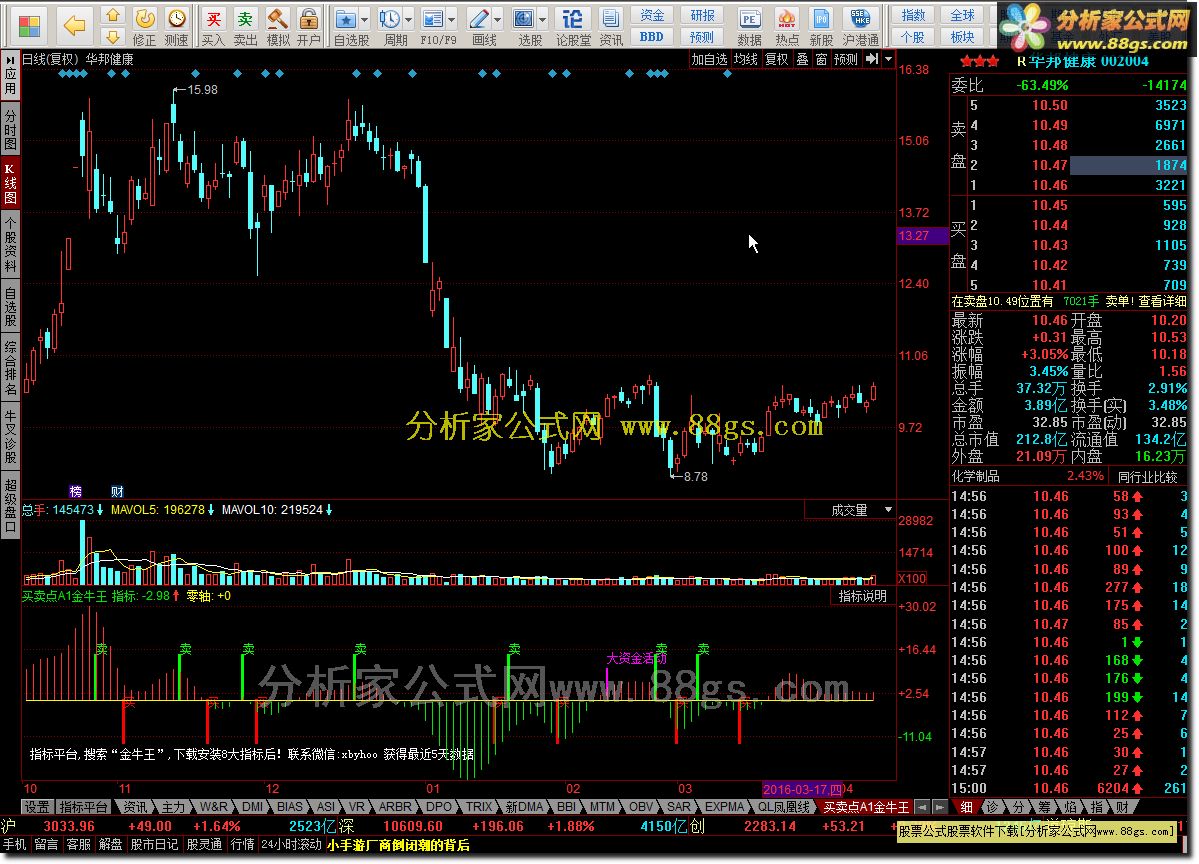Toggle 预测 forecast in chart header
The height and width of the screenshot is (864, 1199).
tap(846, 59)
